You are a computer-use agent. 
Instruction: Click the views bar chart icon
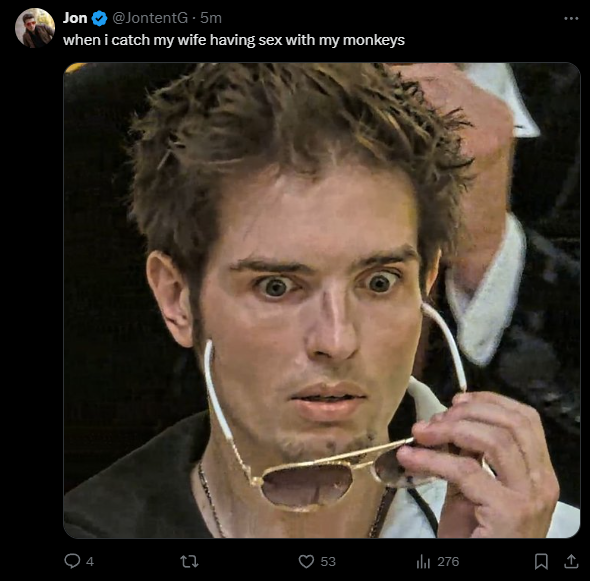[423, 562]
